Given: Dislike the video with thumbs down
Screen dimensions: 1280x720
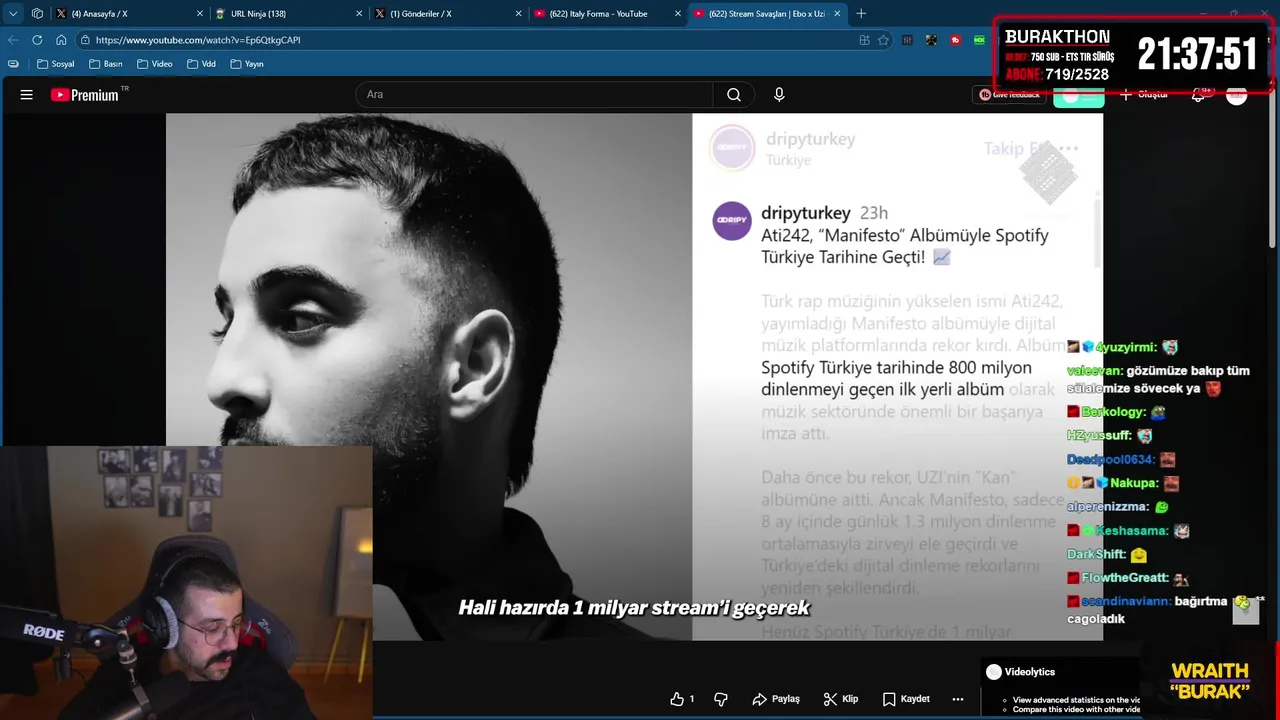Looking at the screenshot, I should click(721, 699).
